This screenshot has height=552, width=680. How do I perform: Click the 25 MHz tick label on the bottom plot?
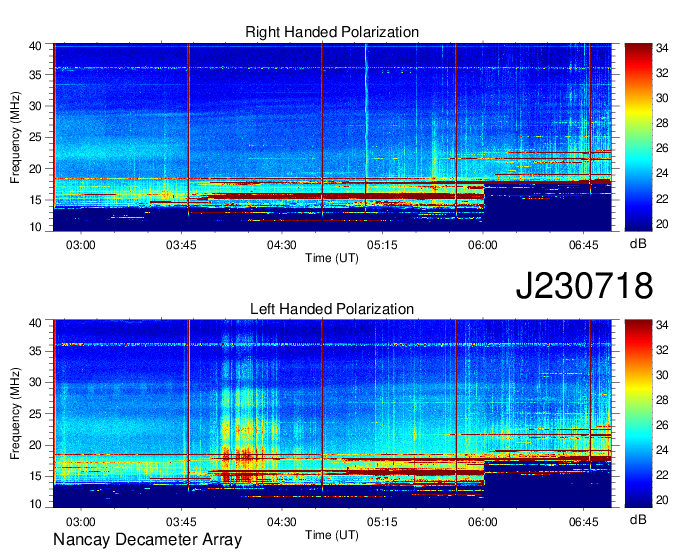point(35,414)
